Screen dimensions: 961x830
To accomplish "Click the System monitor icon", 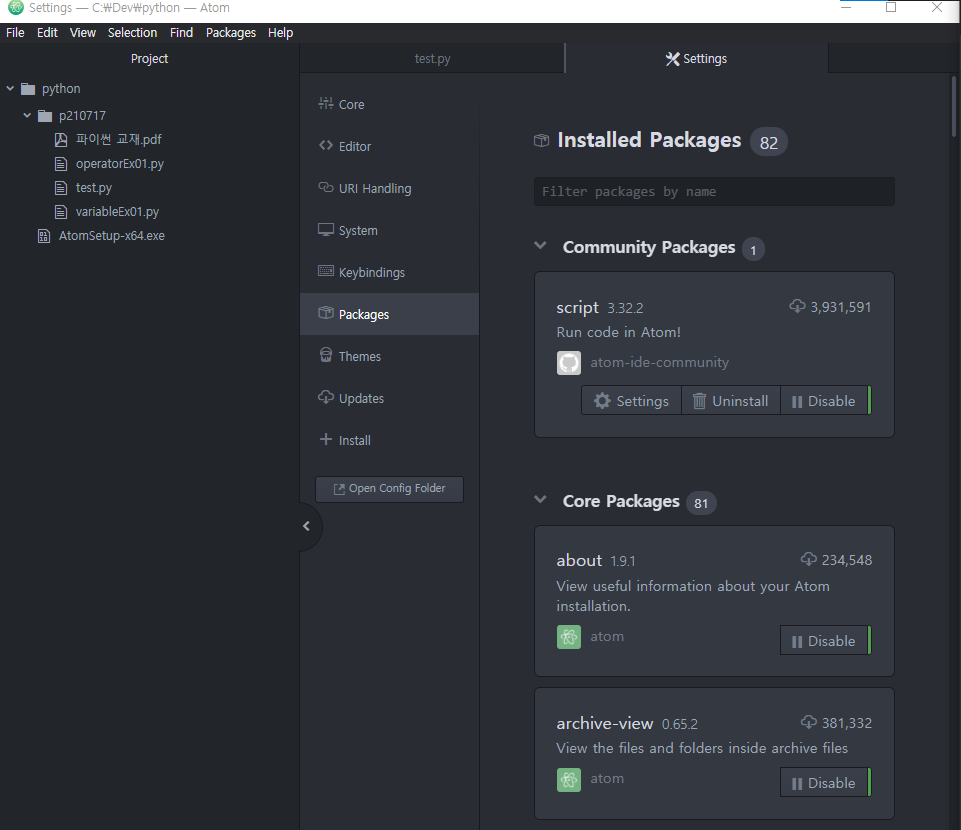I will 325,230.
